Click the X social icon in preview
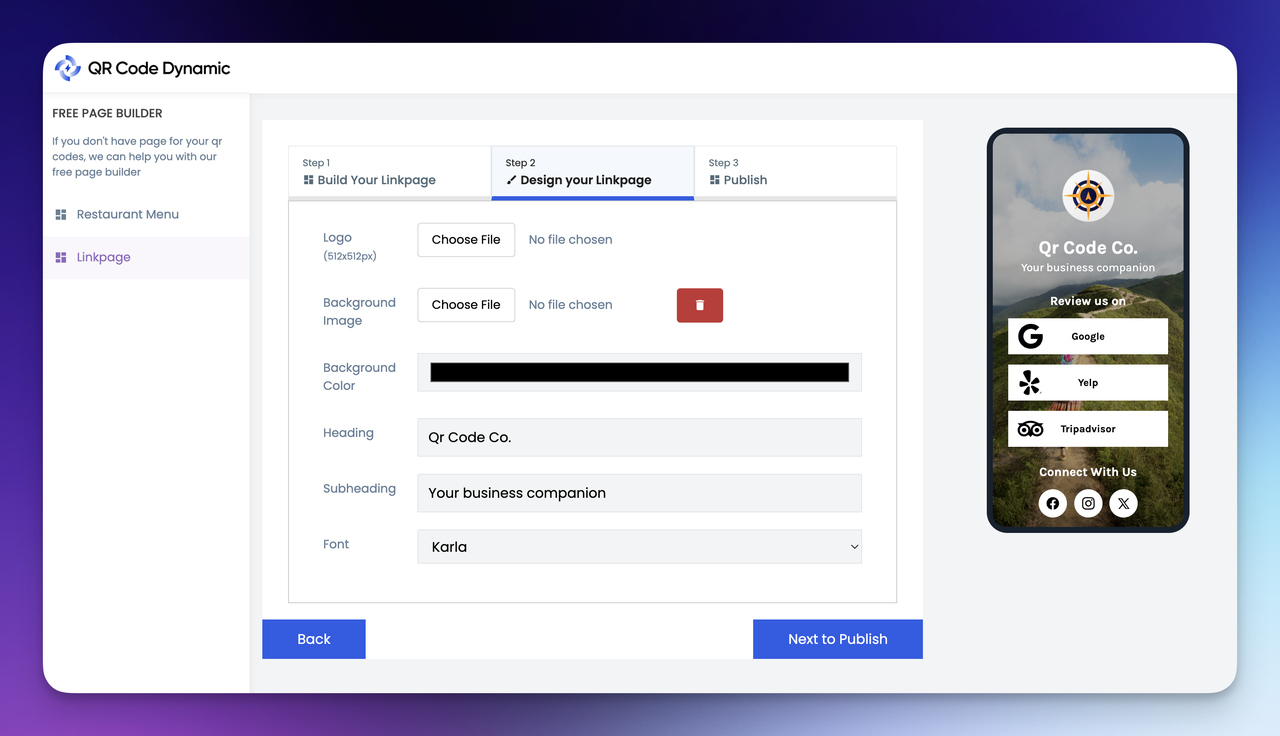This screenshot has height=736, width=1280. (x=1123, y=503)
